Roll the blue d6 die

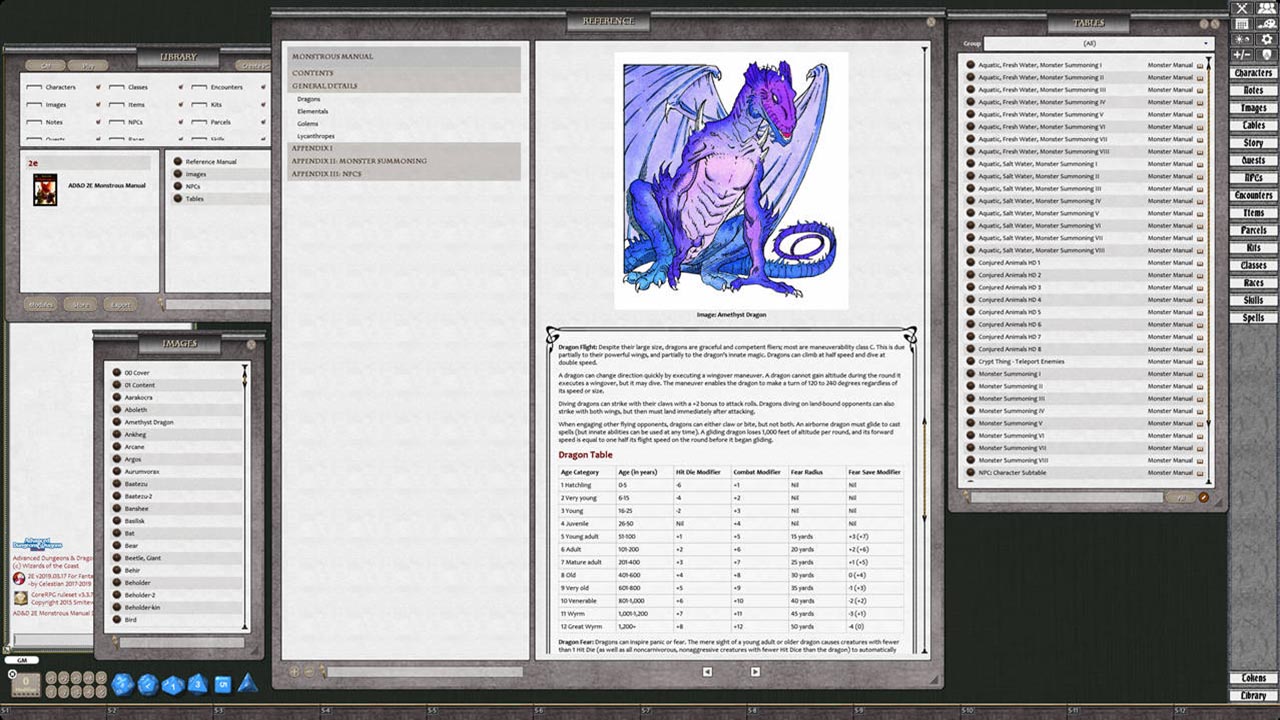tap(222, 684)
